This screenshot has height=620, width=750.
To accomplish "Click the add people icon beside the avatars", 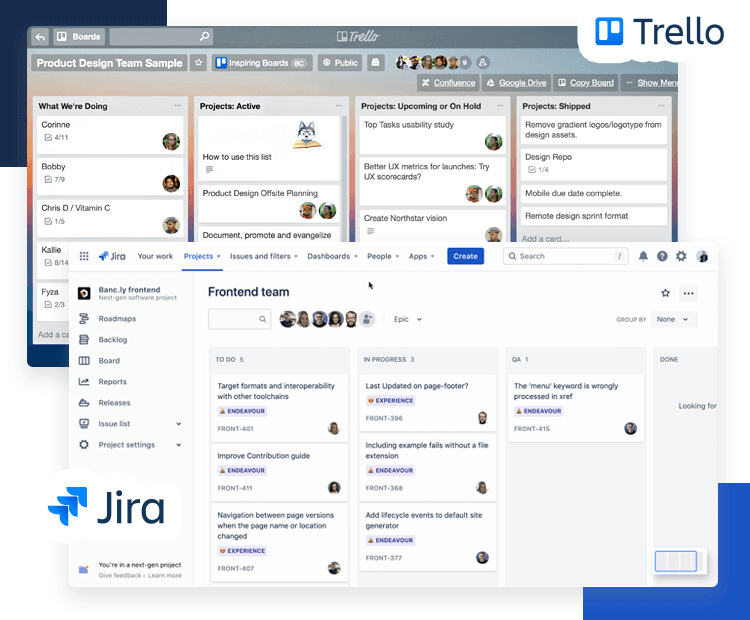I will [367, 319].
